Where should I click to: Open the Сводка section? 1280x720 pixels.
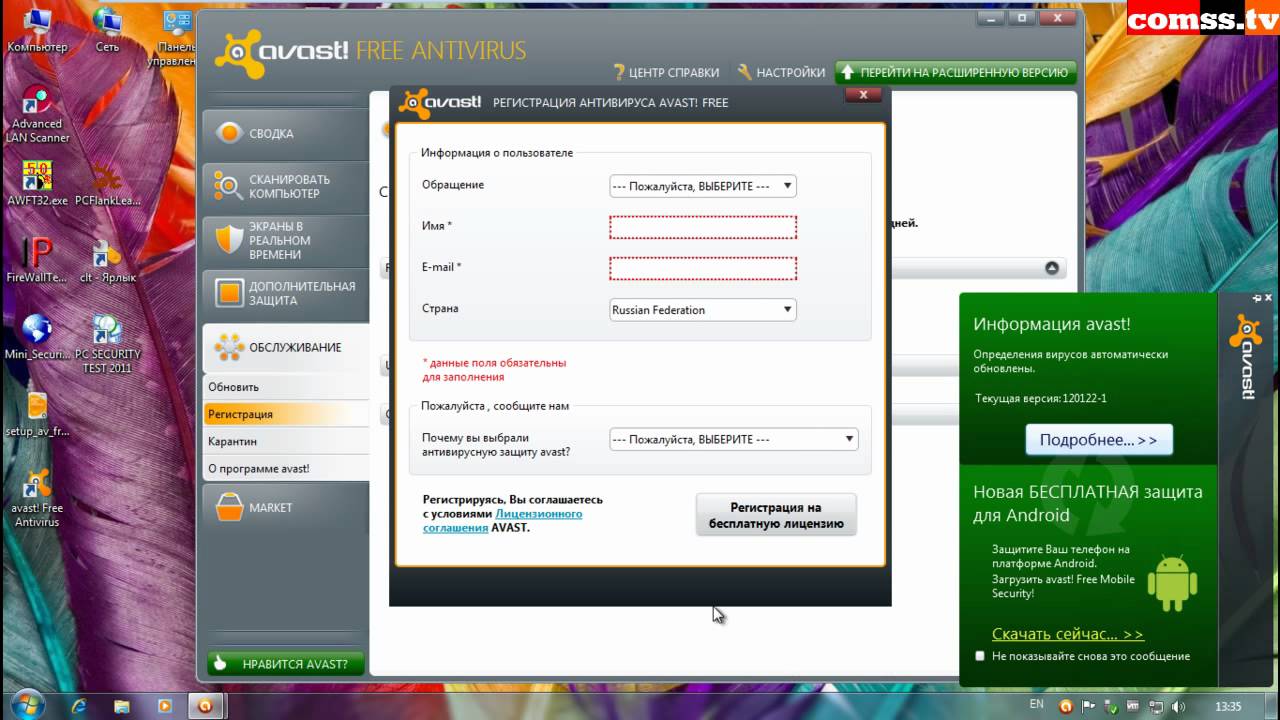[285, 133]
